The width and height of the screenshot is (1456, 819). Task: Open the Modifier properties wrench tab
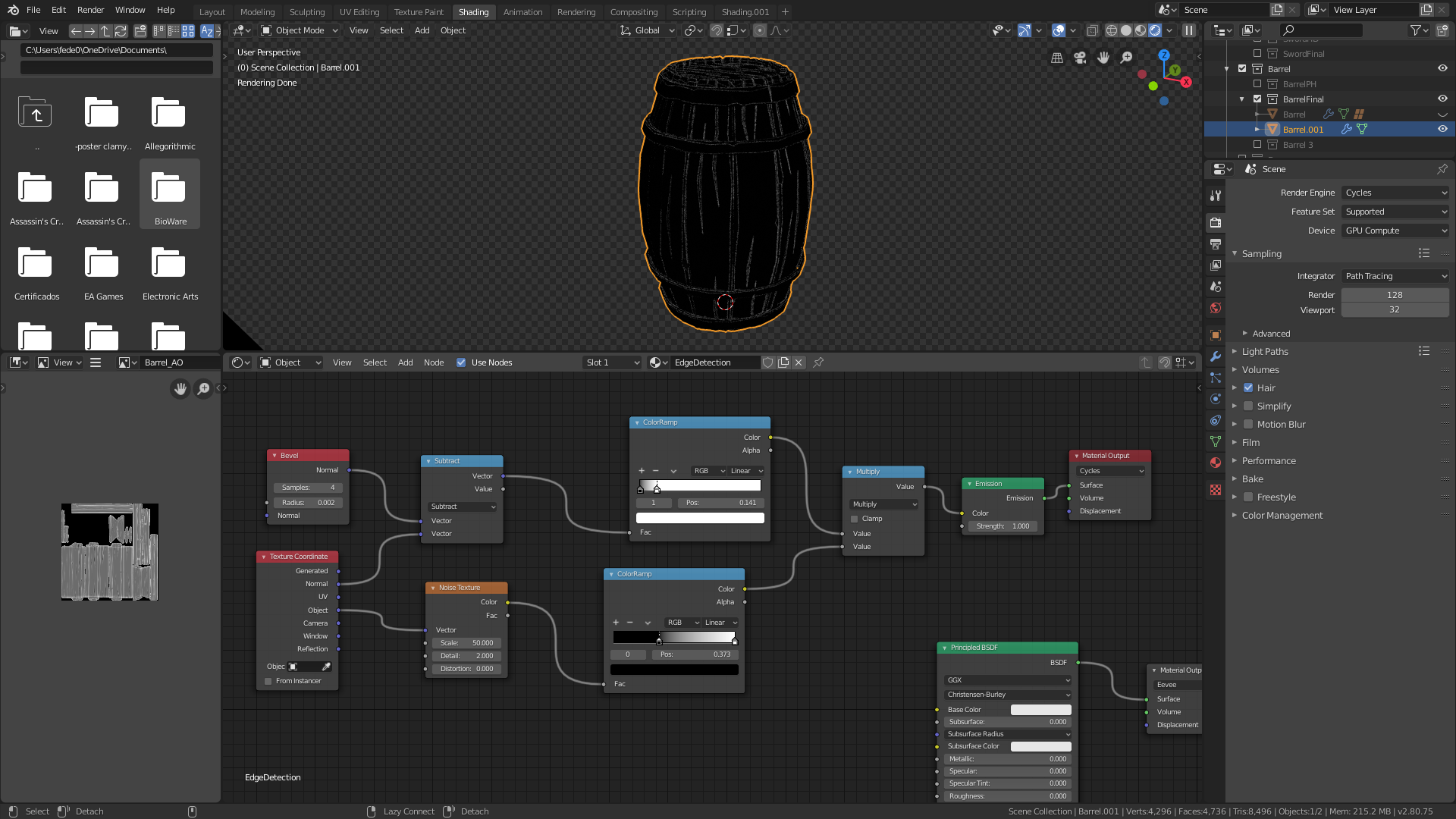click(x=1216, y=356)
